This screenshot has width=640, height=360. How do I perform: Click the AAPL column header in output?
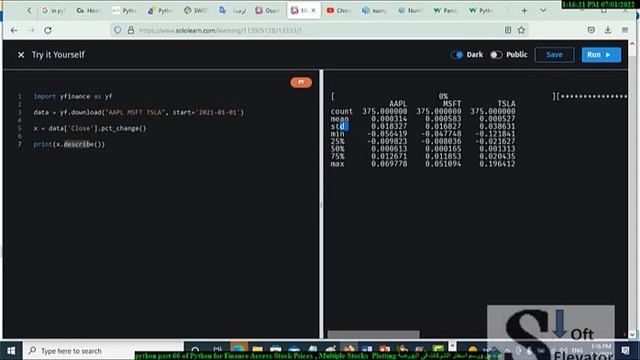click(x=398, y=104)
